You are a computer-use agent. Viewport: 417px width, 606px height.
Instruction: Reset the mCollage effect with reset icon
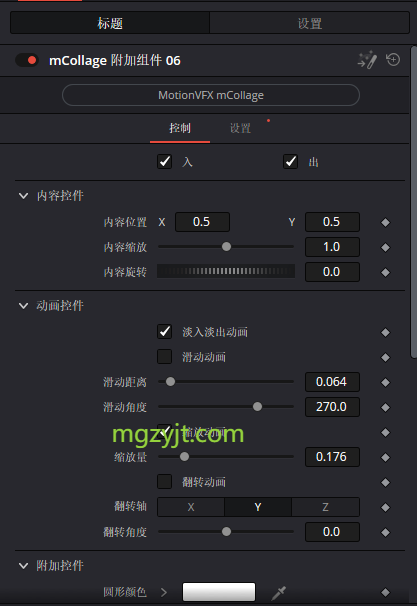pos(393,60)
